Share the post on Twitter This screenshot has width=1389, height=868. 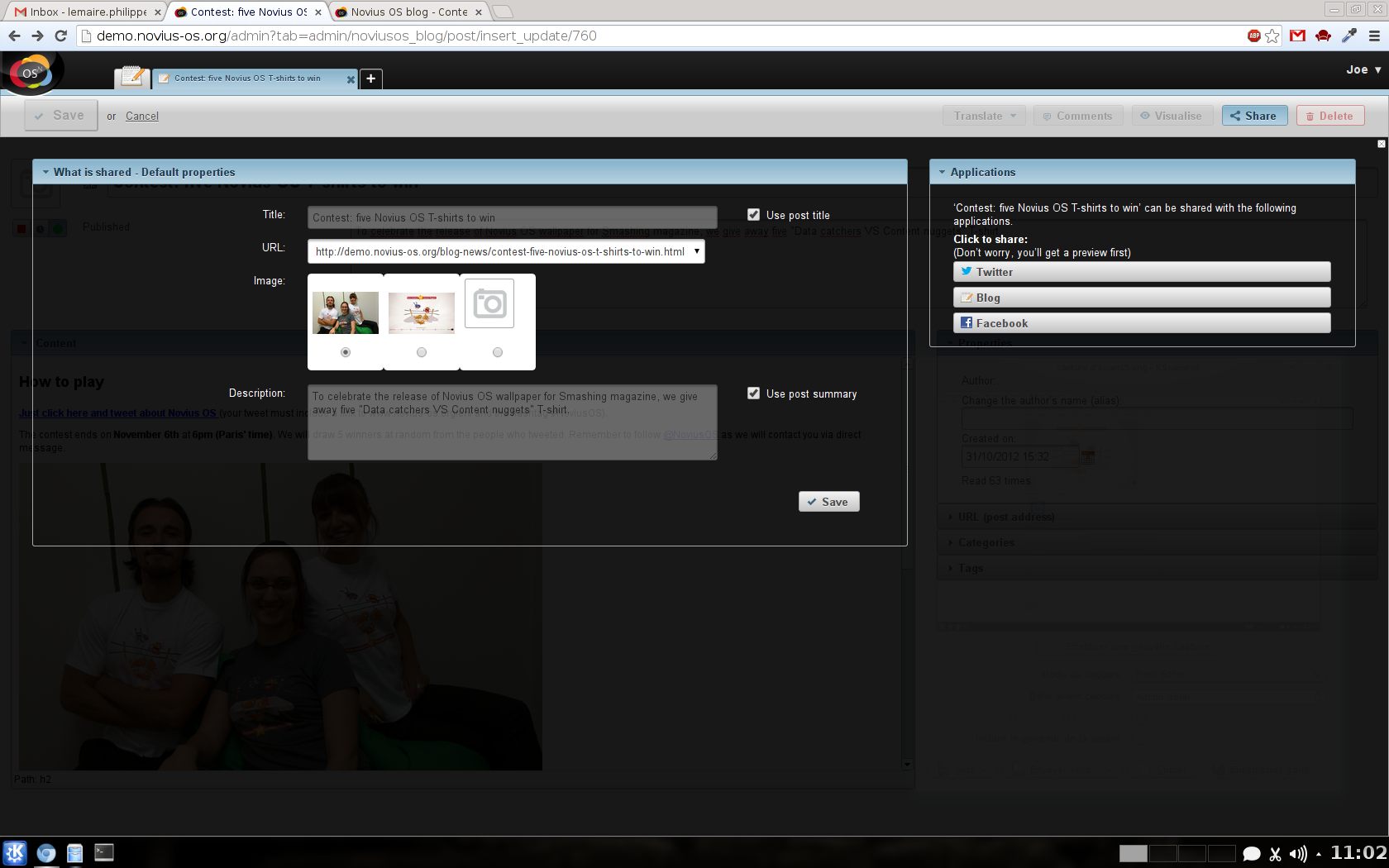[1141, 272]
